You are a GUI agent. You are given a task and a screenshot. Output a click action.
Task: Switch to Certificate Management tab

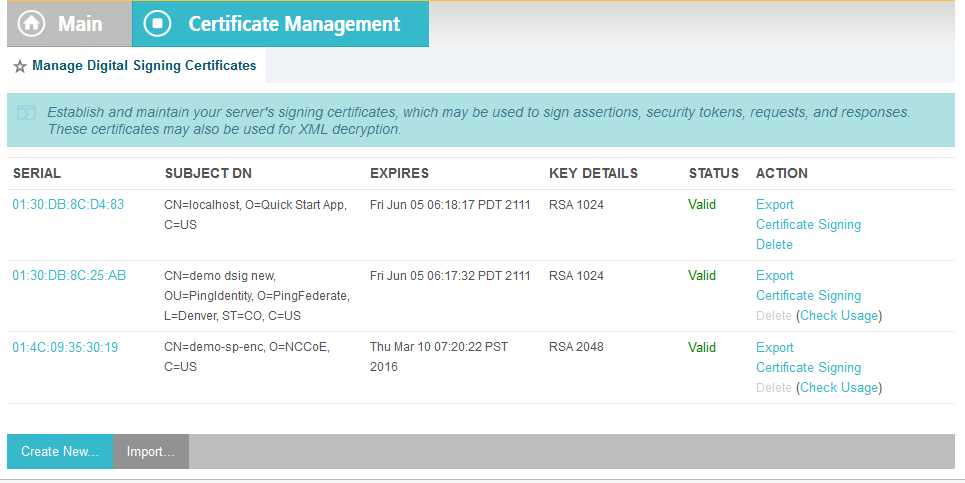point(281,23)
